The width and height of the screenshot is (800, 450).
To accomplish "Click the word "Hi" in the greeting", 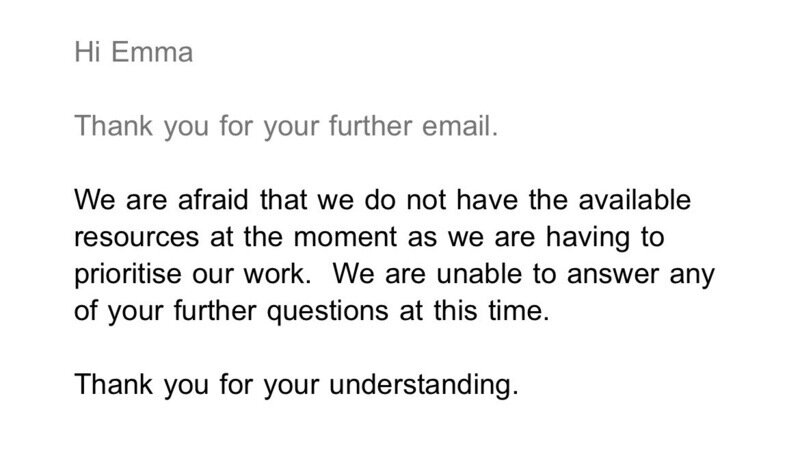I will pos(88,52).
